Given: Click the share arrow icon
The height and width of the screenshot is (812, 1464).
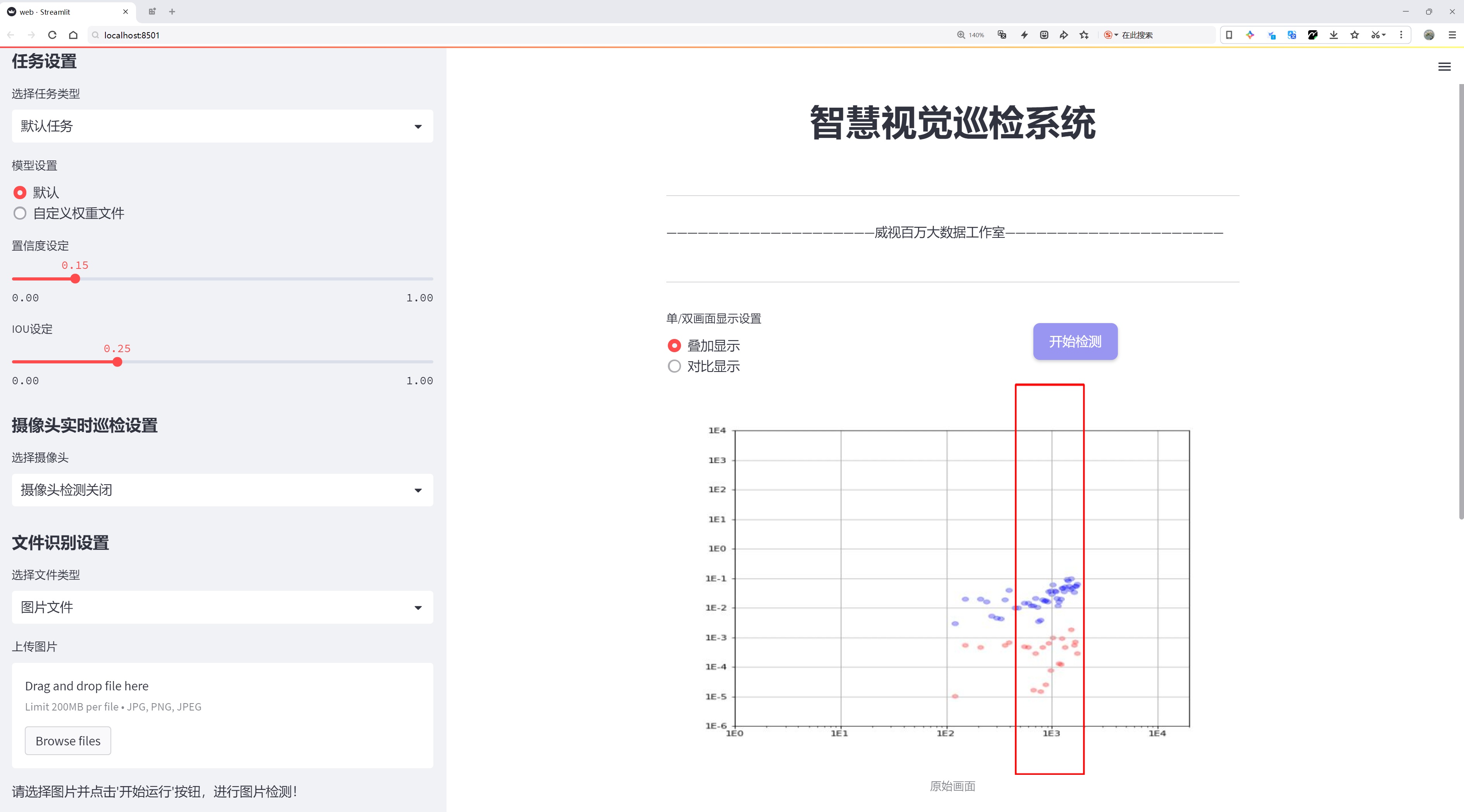Looking at the screenshot, I should (1064, 34).
